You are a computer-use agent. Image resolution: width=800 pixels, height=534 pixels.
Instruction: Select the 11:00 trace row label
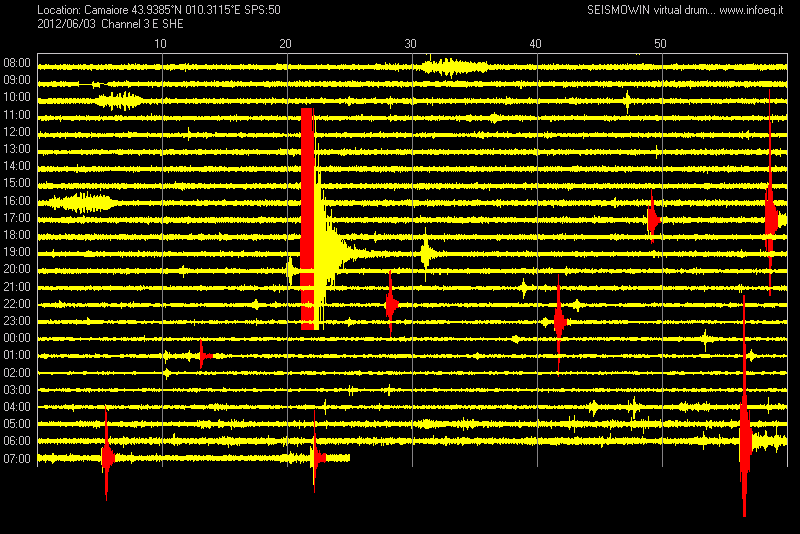pos(17,115)
